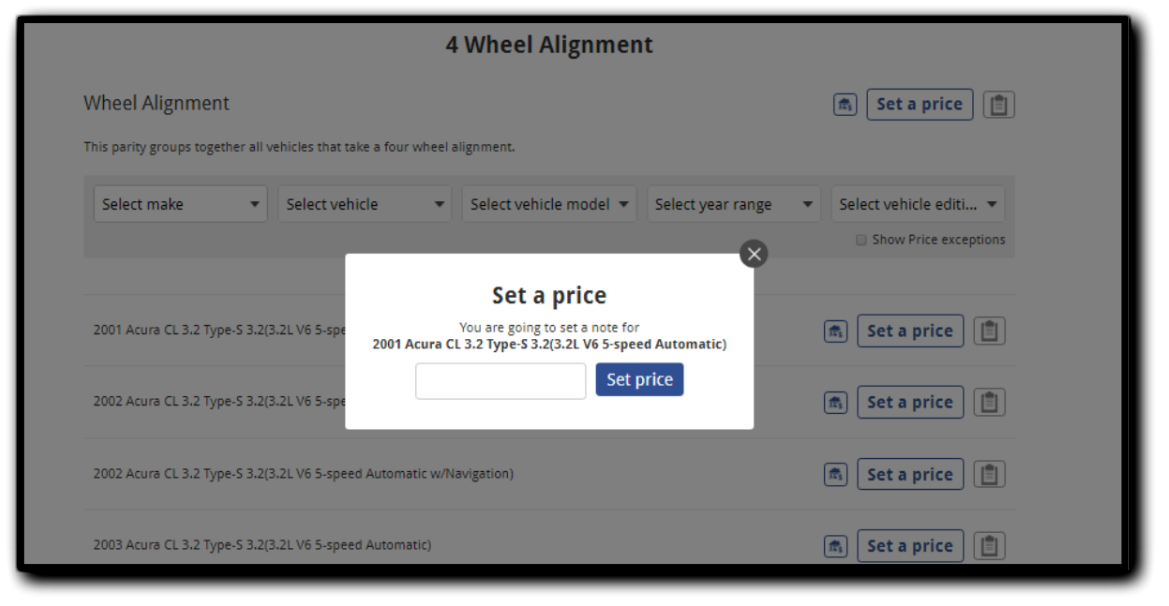The height and width of the screenshot is (606, 1169).
Task: Enable the Show Price exceptions checkbox
Action: tap(861, 240)
